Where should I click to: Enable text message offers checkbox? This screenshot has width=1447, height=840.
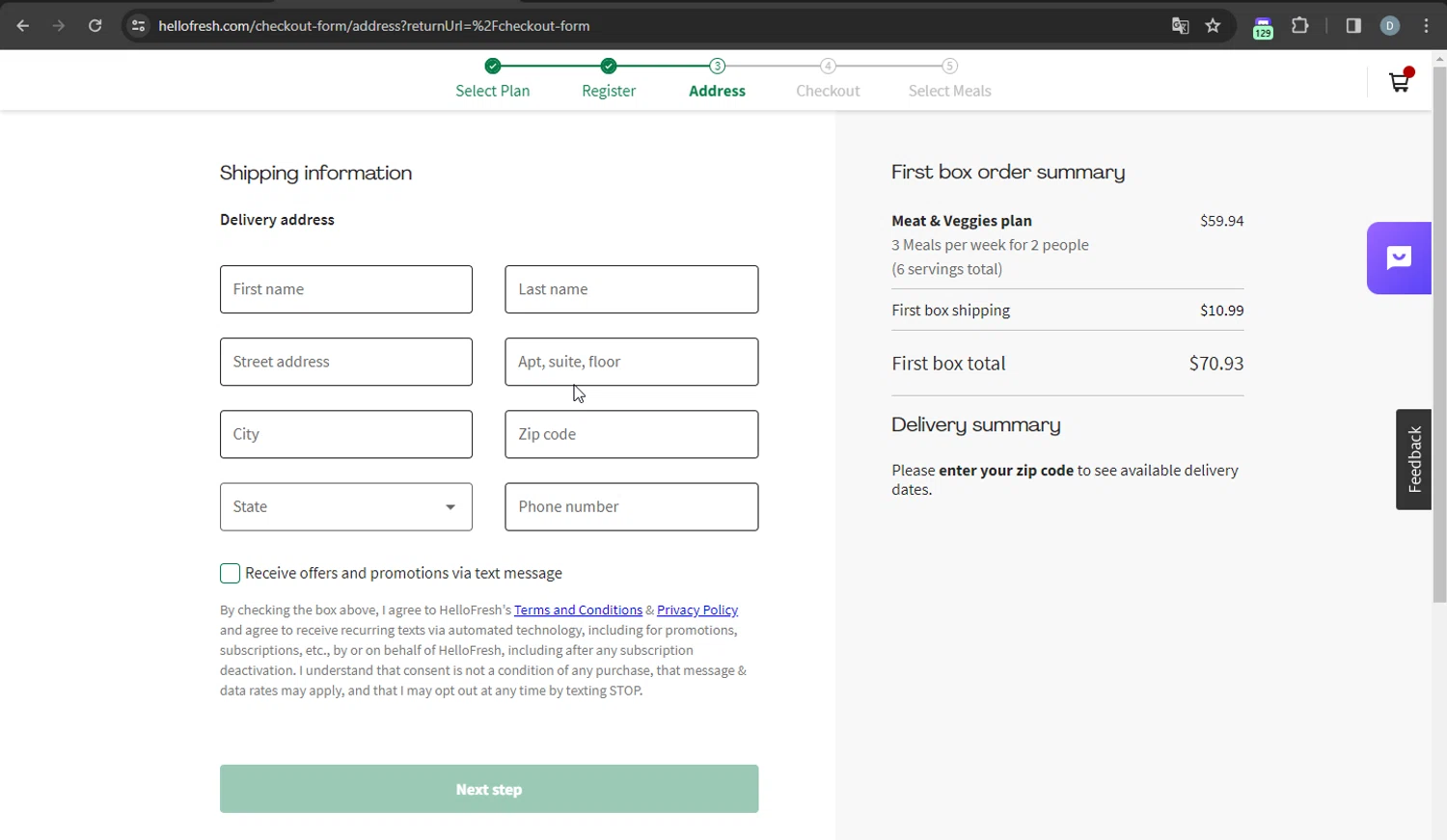click(230, 573)
